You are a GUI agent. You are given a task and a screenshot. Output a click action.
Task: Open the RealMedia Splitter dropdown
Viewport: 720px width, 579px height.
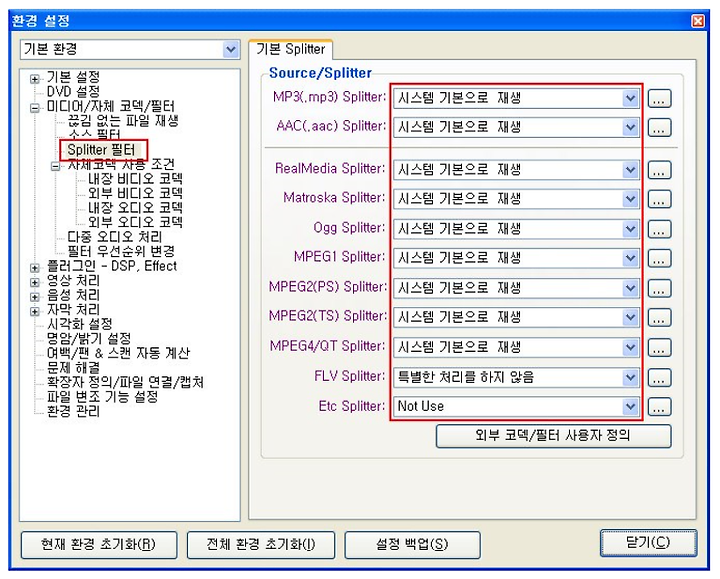point(516,170)
